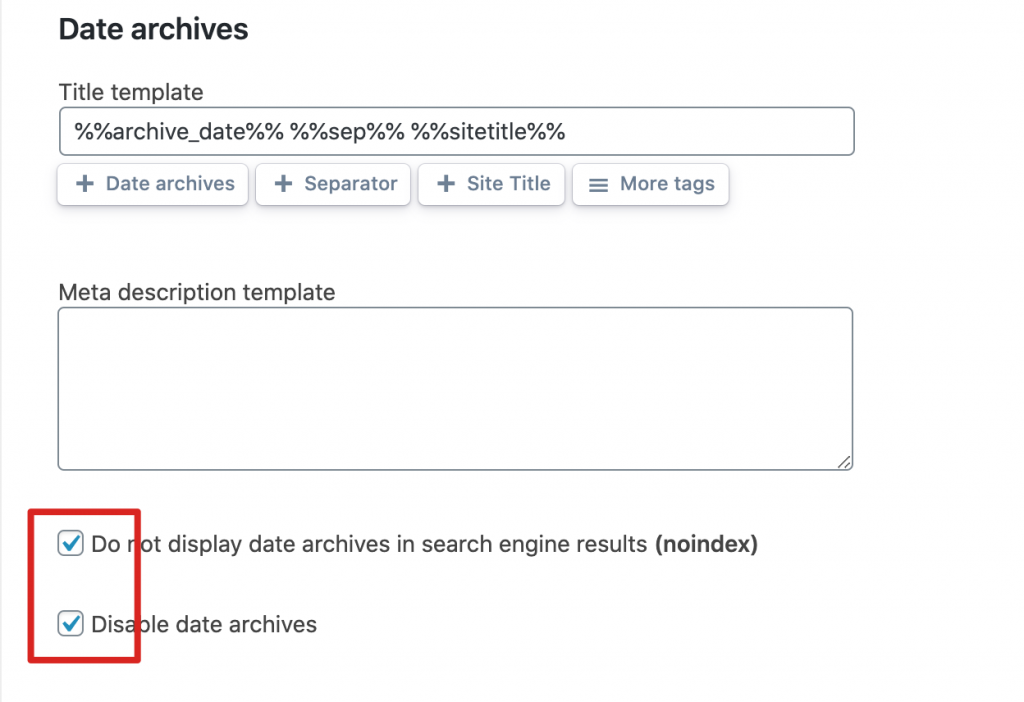Open the More tags list
Screen dimensions: 1024x702
651,185
